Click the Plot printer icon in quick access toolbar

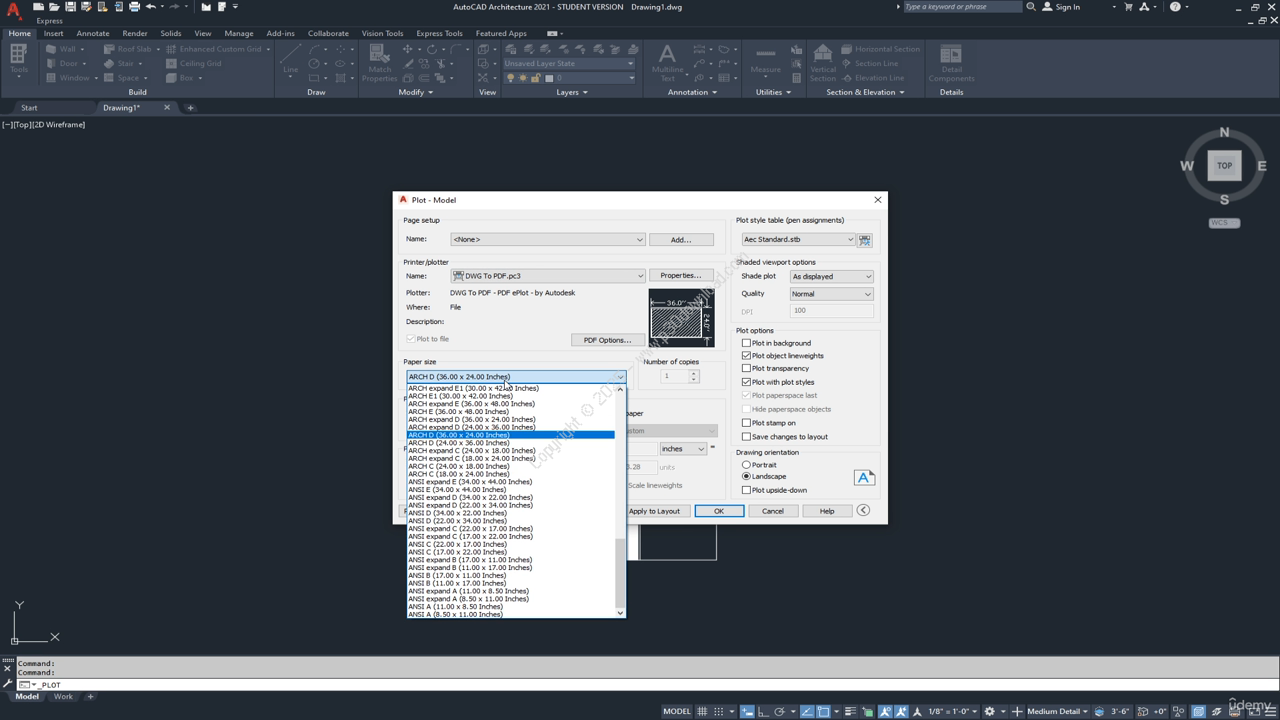pos(134,6)
